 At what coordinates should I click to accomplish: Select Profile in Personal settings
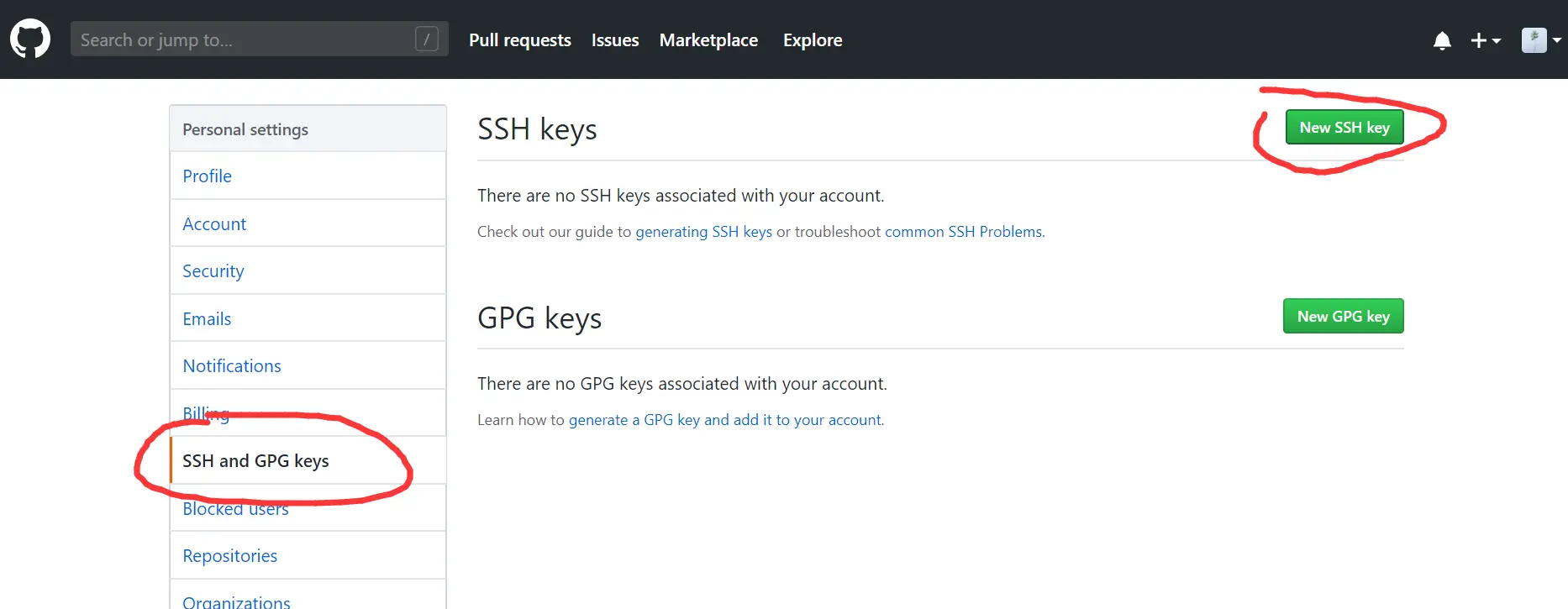[208, 176]
